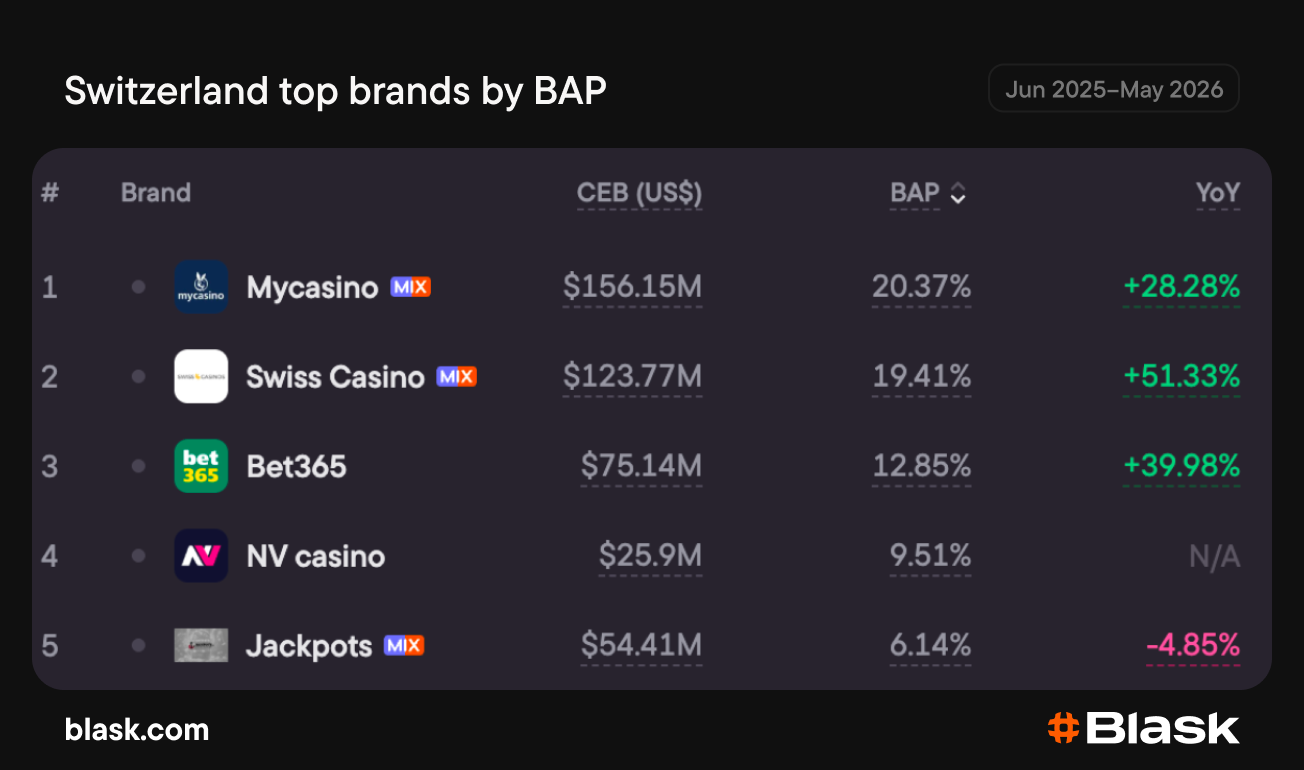This screenshot has width=1304, height=770.
Task: Click the MIX badge beside Mycasino
Action: tap(410, 287)
